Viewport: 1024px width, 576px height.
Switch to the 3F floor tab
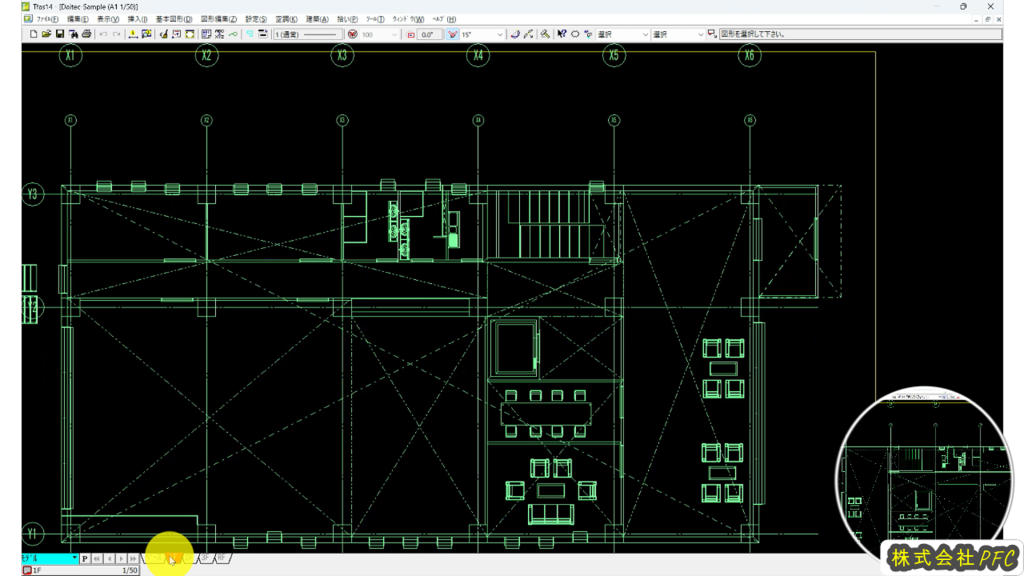click(x=205, y=559)
